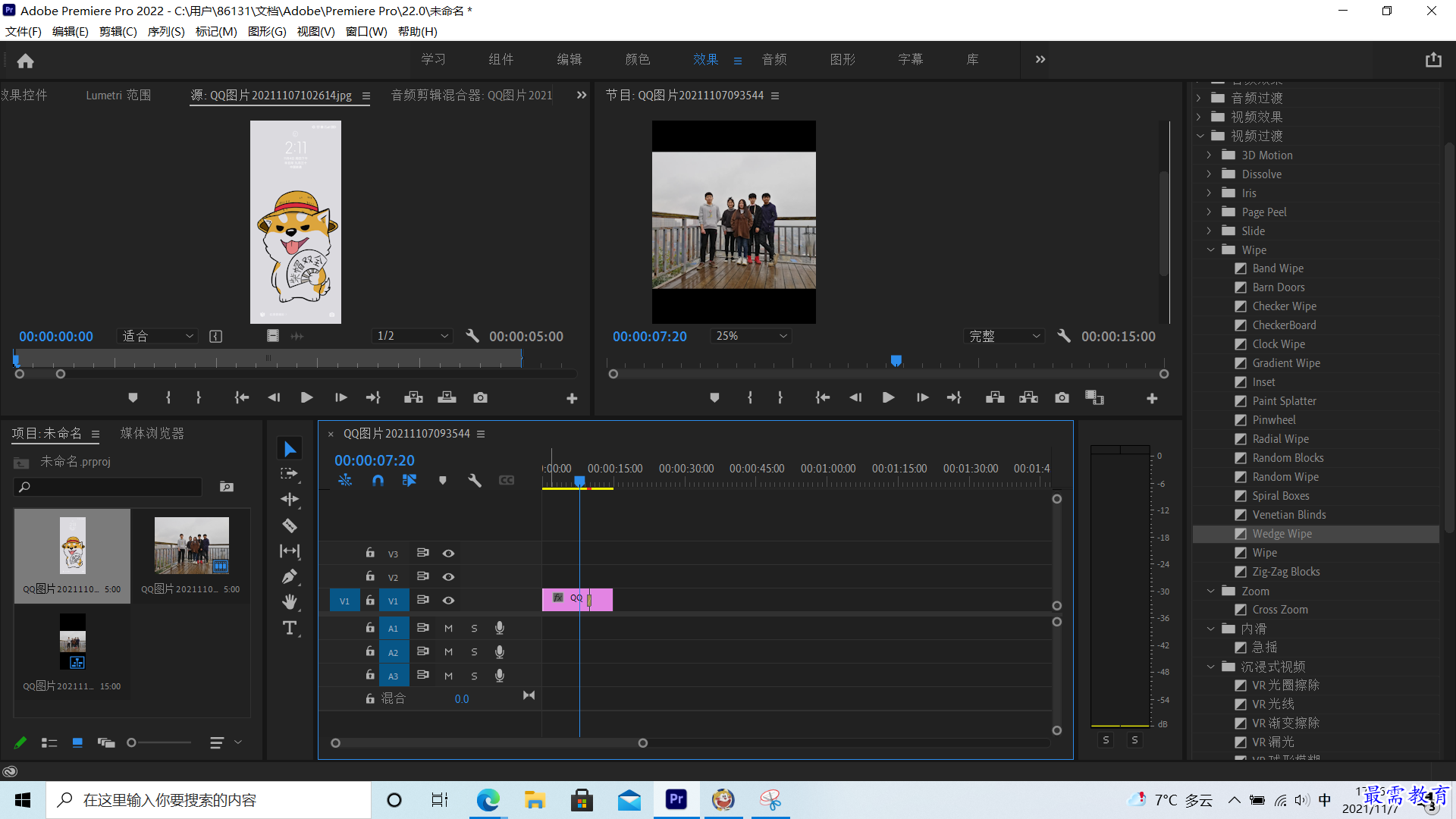The height and width of the screenshot is (819, 1456).
Task: Open the Lumetri 范围 tab
Action: click(x=118, y=95)
